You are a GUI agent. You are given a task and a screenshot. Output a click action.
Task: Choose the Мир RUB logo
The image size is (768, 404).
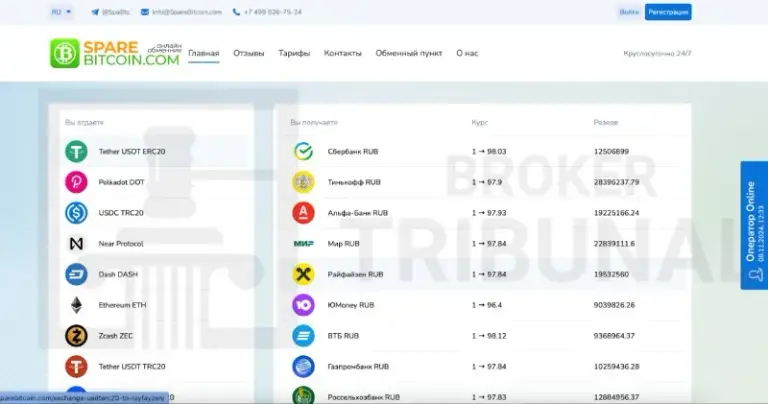click(304, 244)
